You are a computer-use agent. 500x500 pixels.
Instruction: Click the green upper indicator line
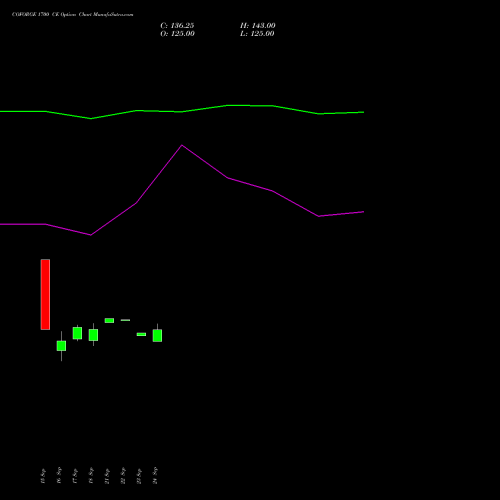(182, 112)
